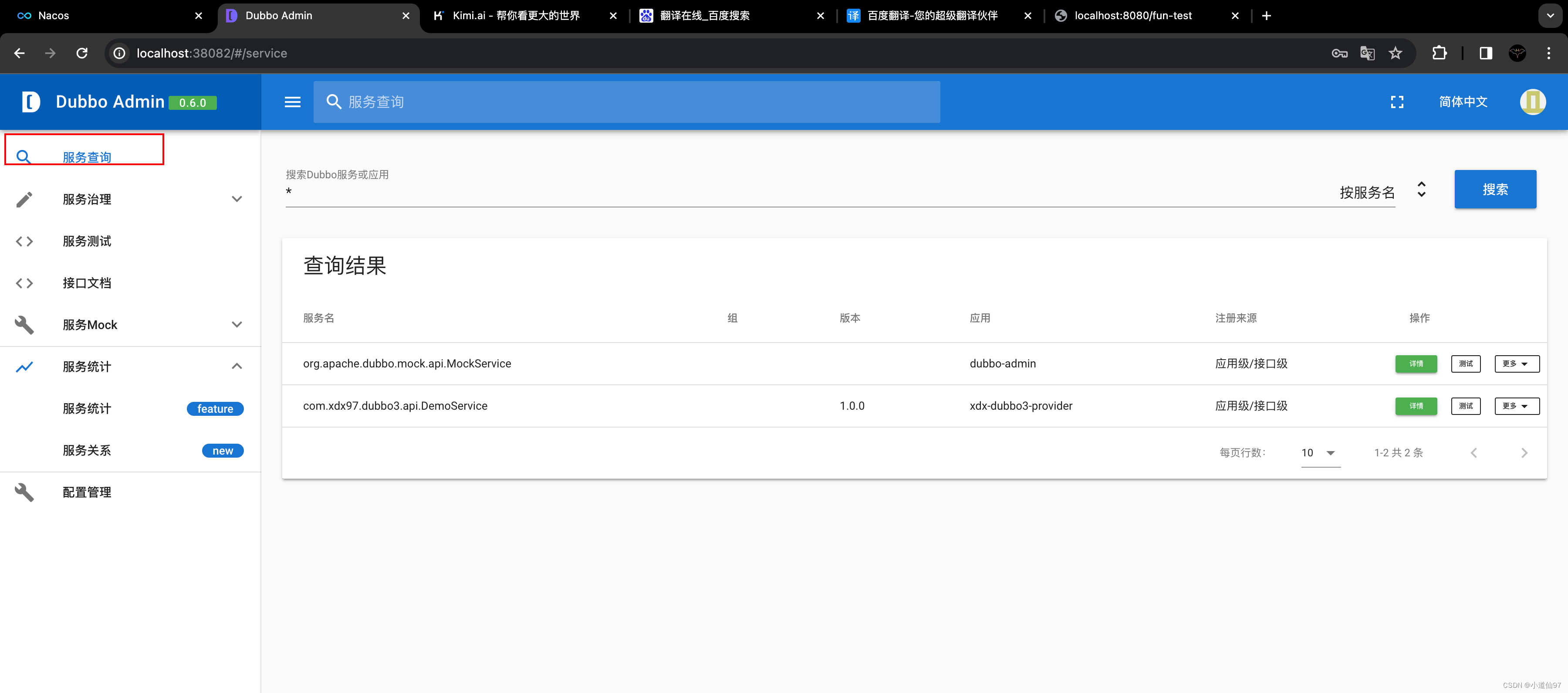Go forward with browser forward arrow
The height and width of the screenshot is (693, 1568).
(x=50, y=53)
